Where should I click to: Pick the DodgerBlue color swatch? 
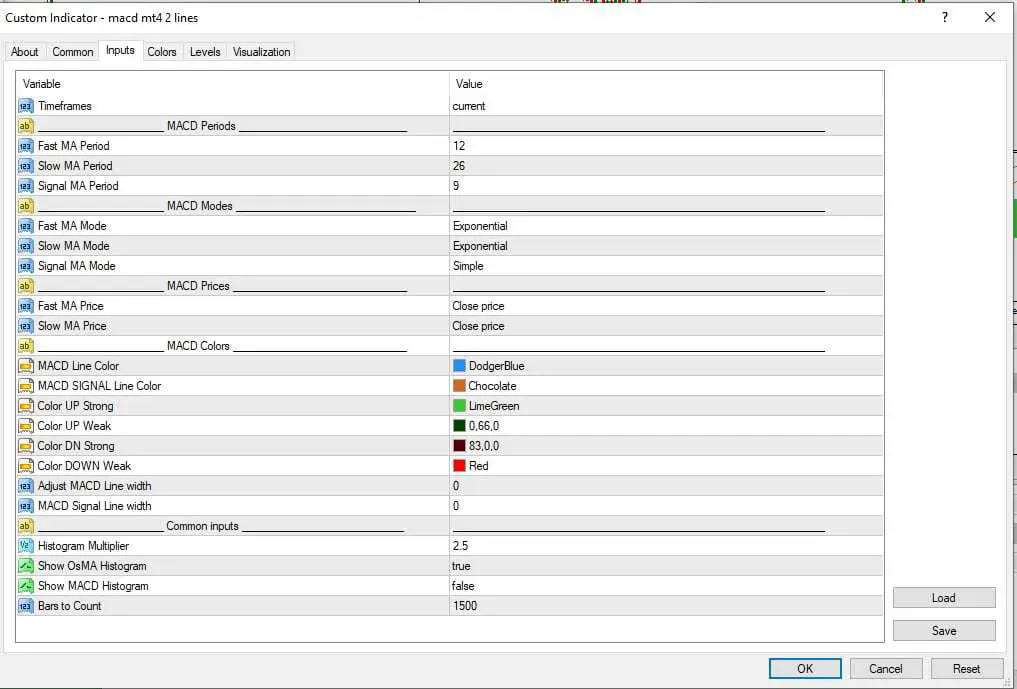pos(459,366)
